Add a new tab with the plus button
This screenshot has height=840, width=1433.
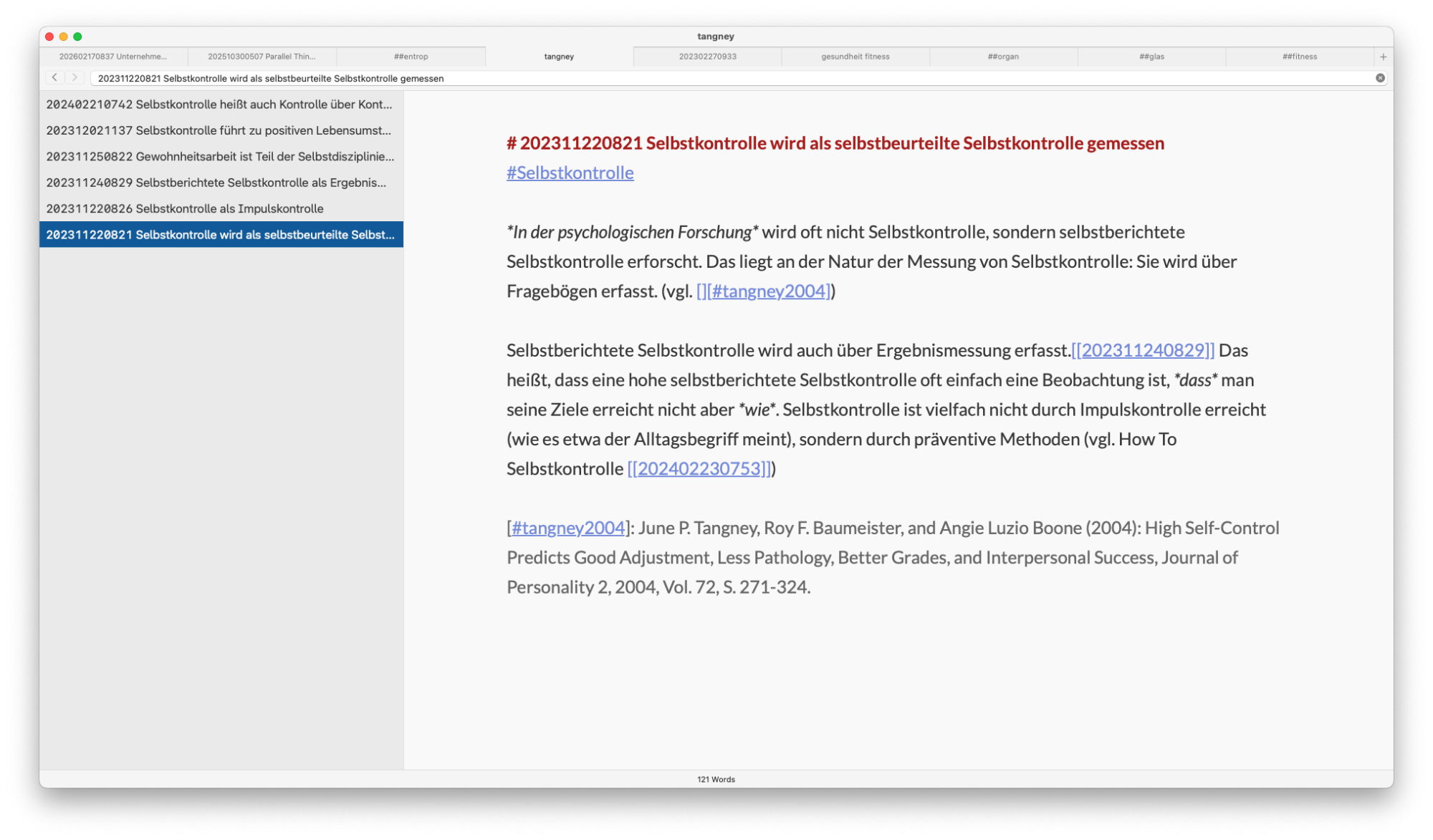click(x=1383, y=57)
